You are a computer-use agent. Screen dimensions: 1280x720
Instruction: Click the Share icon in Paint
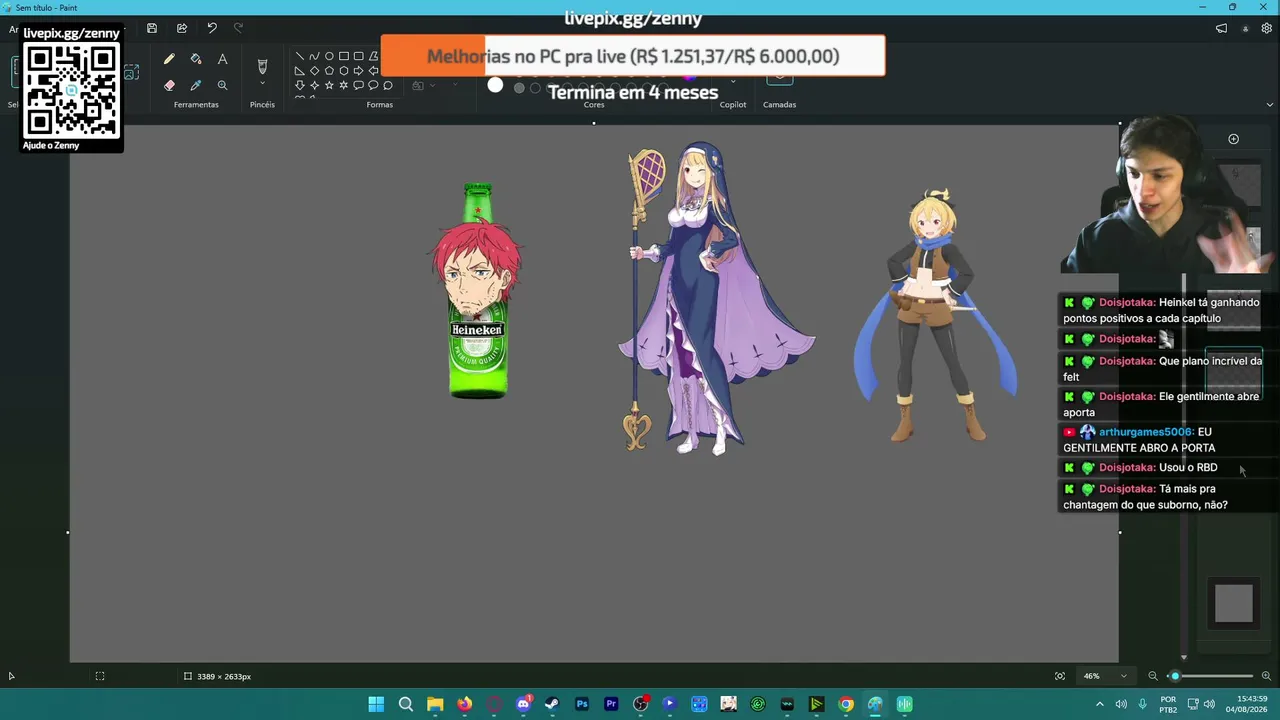coord(182,28)
